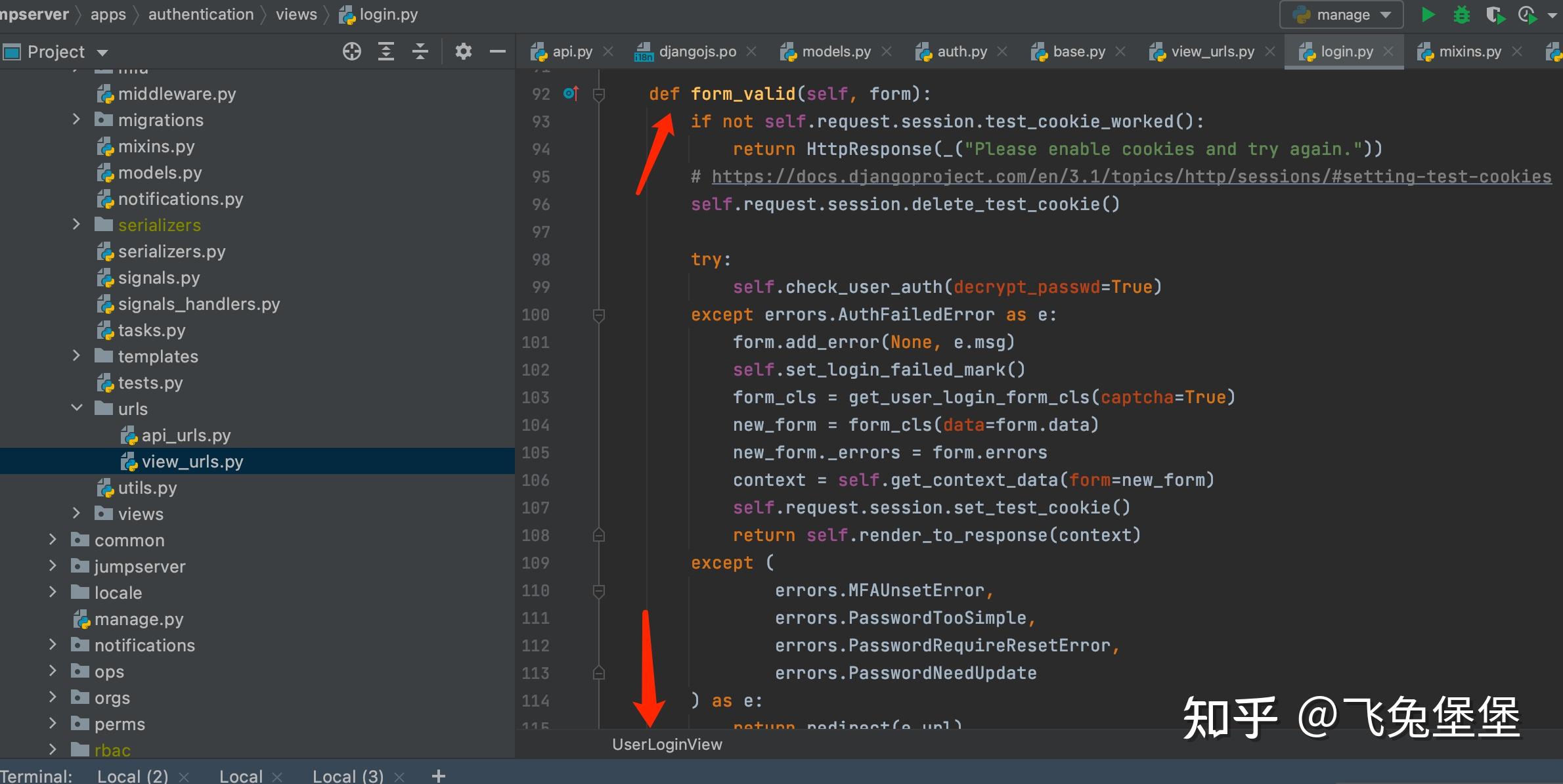
Task: Toggle fold marker at line 110
Action: (x=599, y=591)
